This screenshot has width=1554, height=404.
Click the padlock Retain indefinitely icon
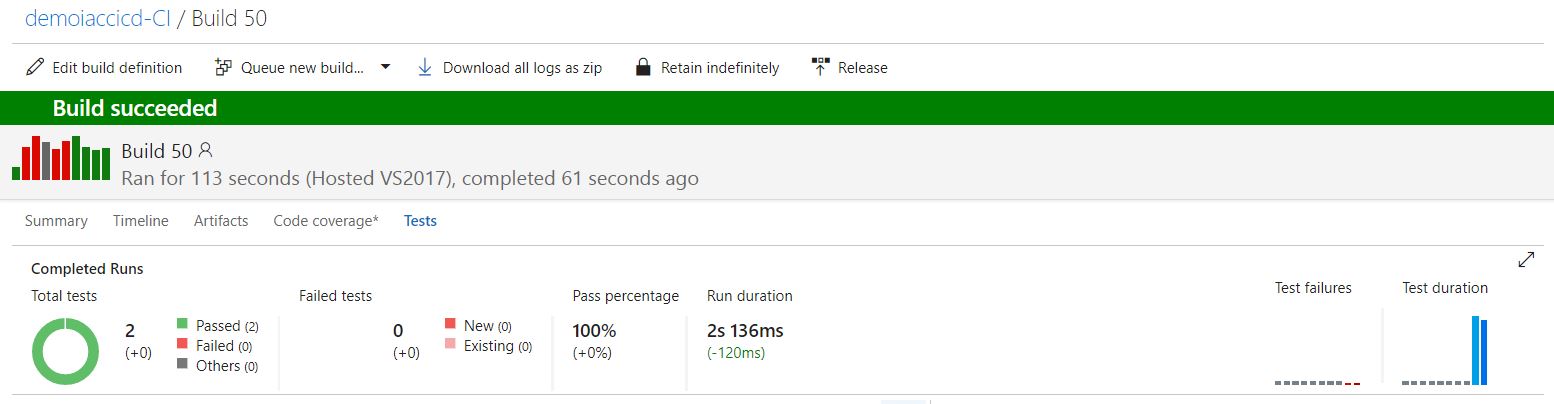tap(644, 67)
